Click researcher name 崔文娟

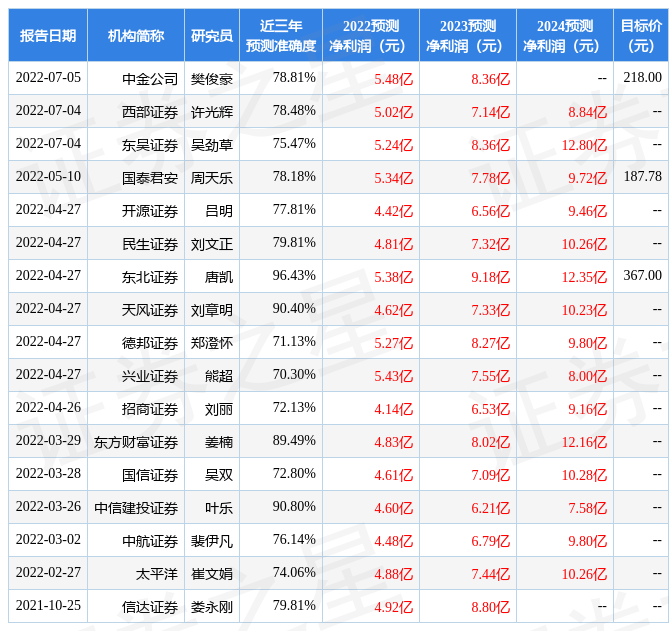click(x=212, y=574)
